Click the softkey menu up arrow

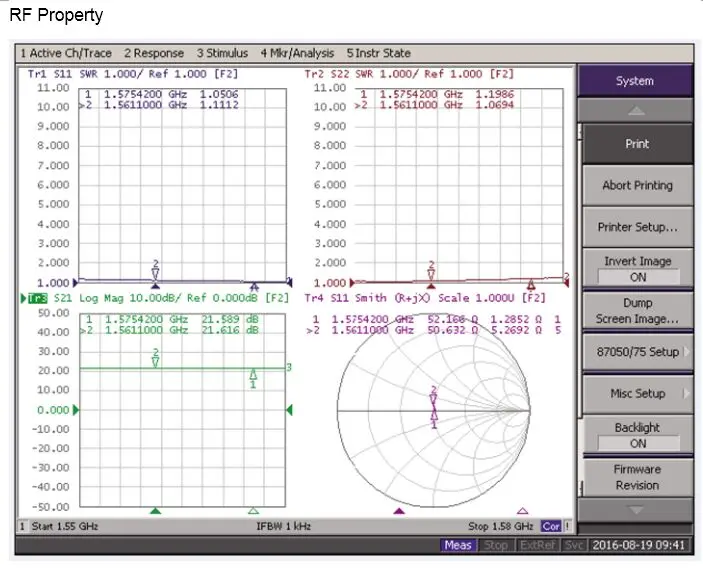[636, 110]
